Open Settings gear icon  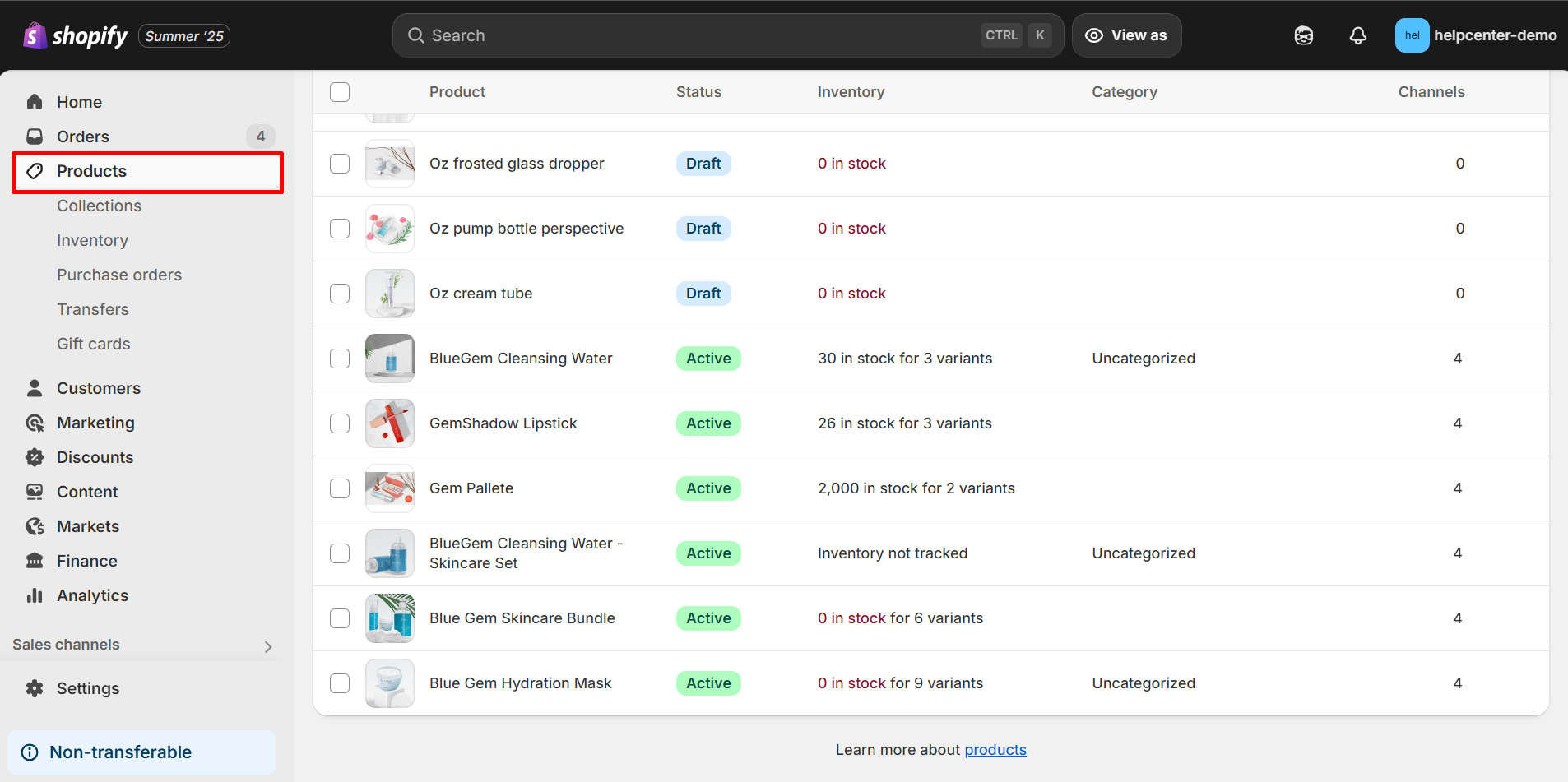click(x=35, y=688)
